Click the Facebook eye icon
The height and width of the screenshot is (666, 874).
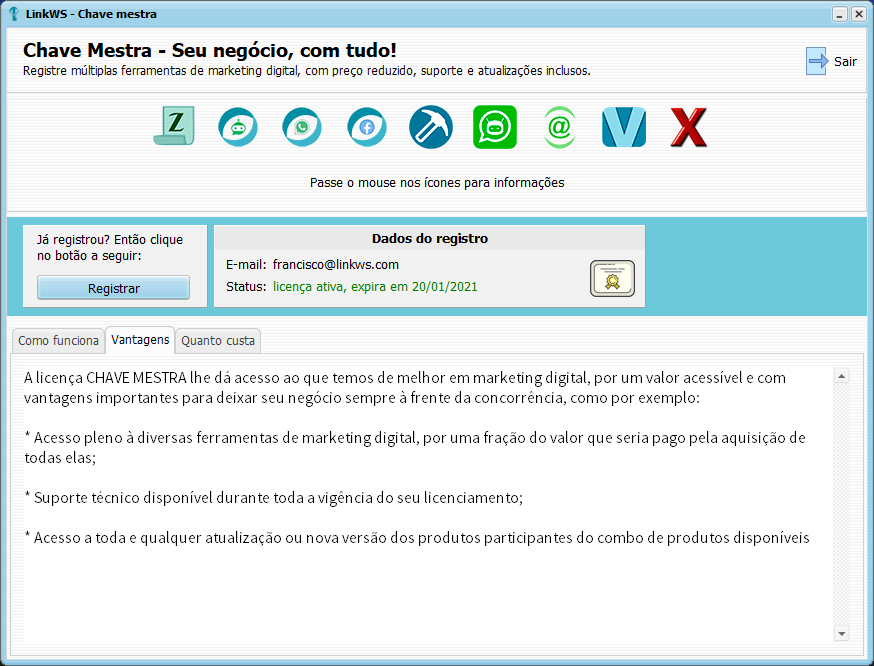point(366,127)
